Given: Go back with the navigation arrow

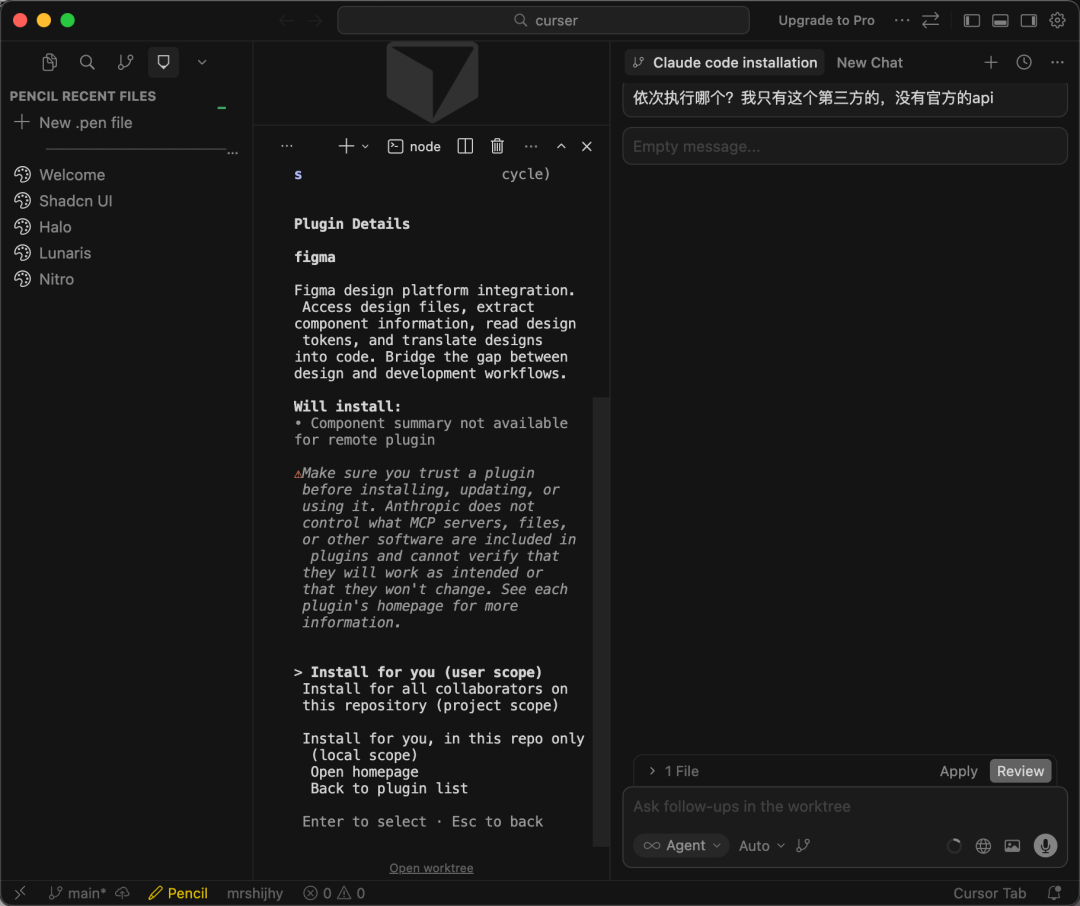Looking at the screenshot, I should [x=286, y=21].
